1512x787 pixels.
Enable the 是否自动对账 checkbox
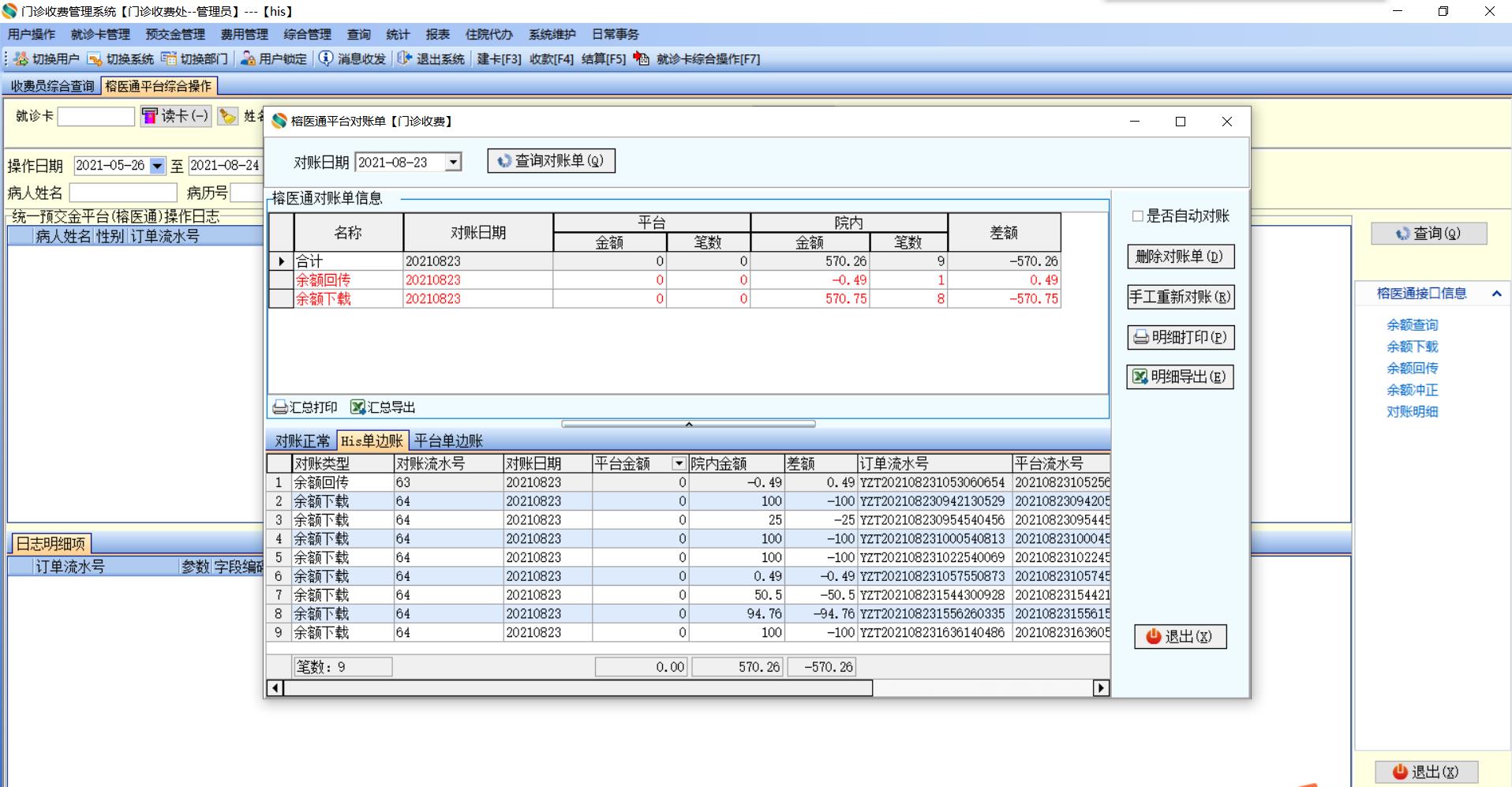tap(1137, 216)
